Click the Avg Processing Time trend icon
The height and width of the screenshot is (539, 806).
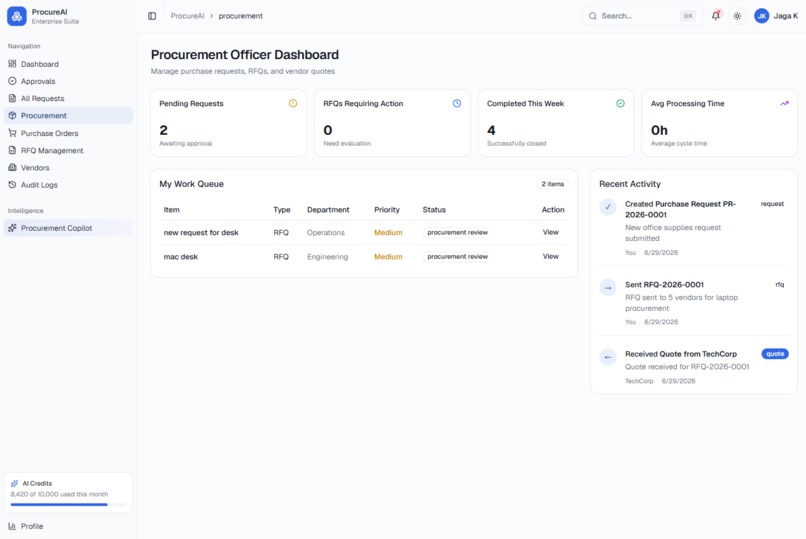784,103
